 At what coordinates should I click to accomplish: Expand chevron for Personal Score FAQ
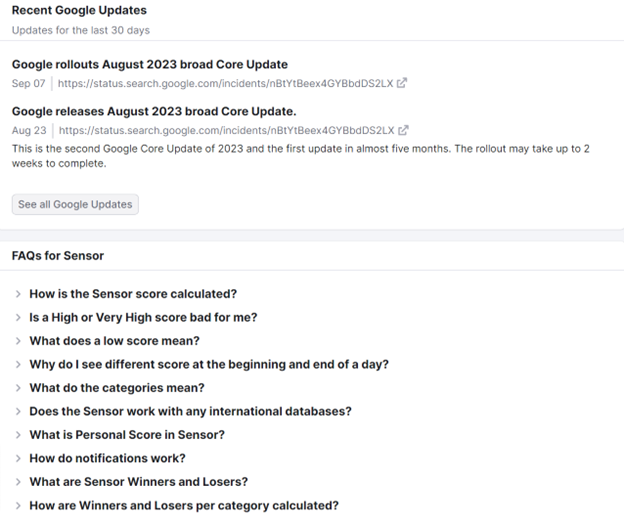point(18,435)
